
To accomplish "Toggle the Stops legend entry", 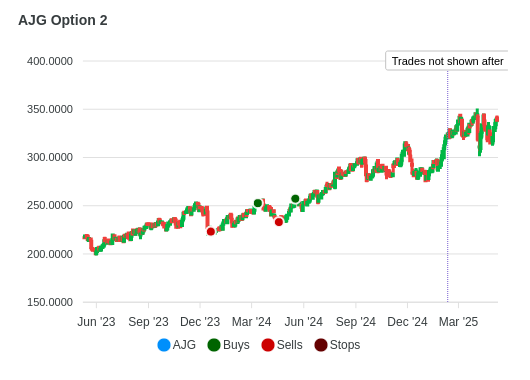I will pos(337,345).
